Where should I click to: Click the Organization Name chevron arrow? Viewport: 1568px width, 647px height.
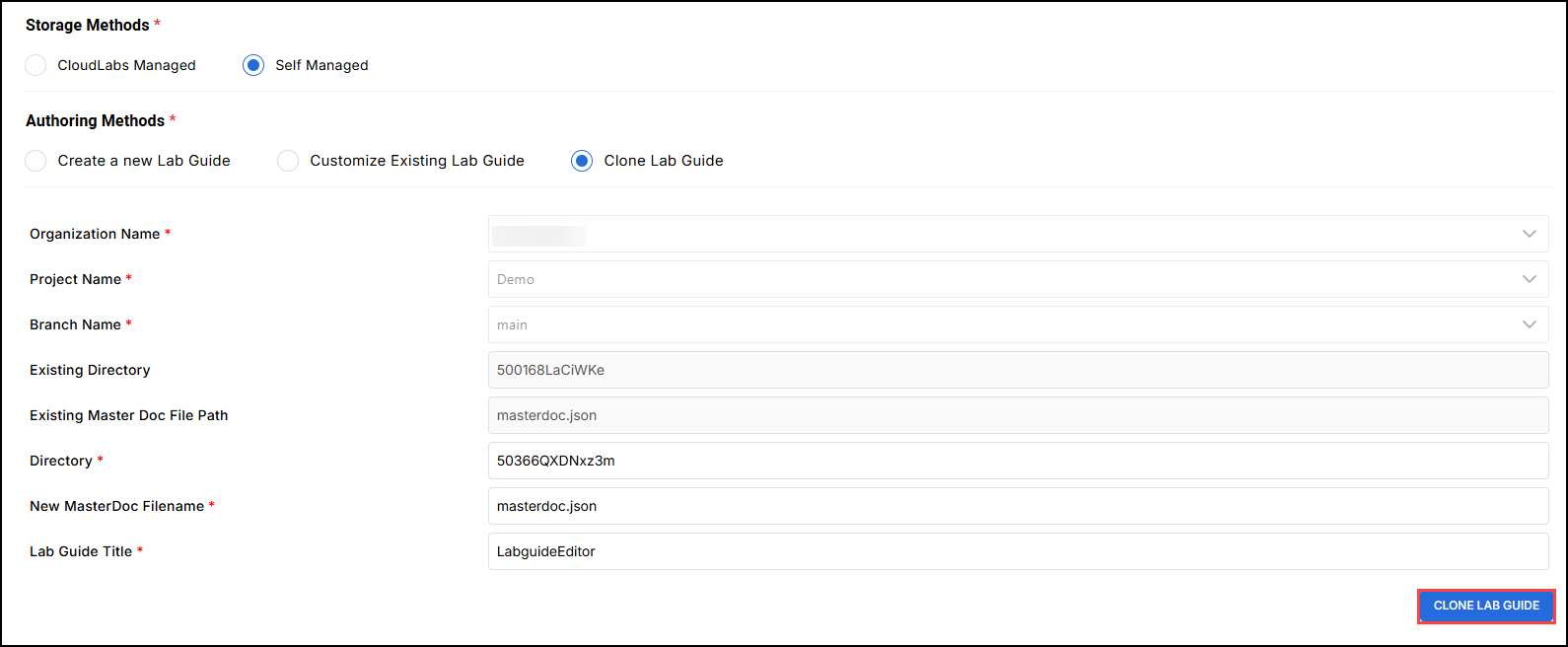click(x=1529, y=234)
